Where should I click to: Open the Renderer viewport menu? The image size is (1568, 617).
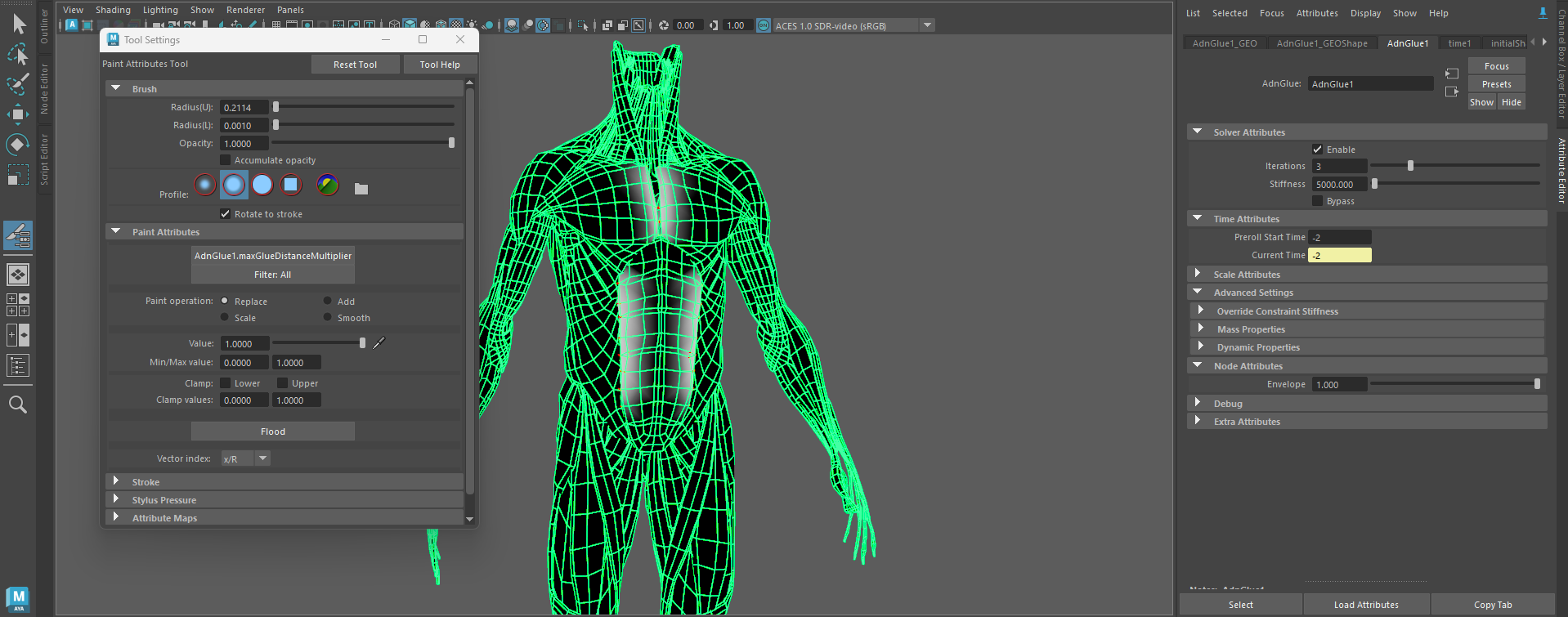click(x=245, y=10)
